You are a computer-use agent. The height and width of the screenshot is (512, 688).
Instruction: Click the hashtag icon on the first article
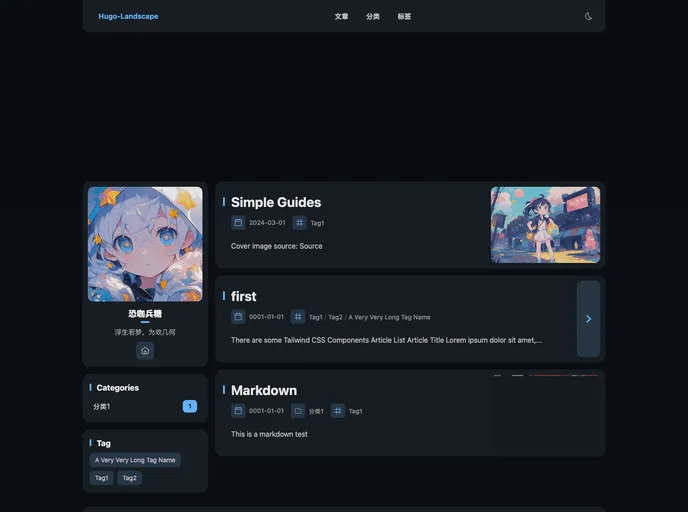coord(298,316)
